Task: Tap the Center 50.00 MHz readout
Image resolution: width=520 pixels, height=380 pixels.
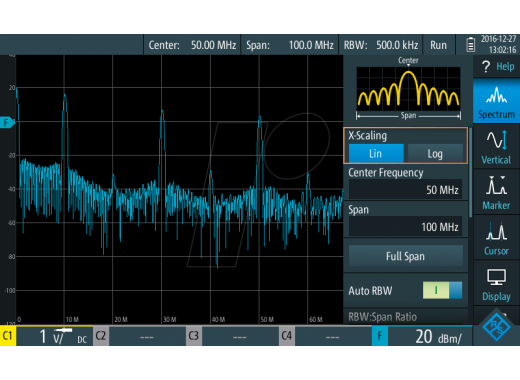Action: tap(192, 45)
